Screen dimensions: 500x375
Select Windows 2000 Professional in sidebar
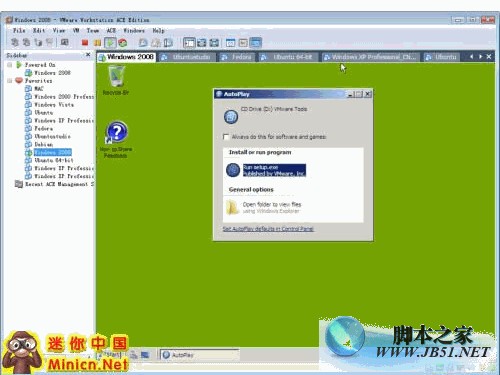point(64,97)
